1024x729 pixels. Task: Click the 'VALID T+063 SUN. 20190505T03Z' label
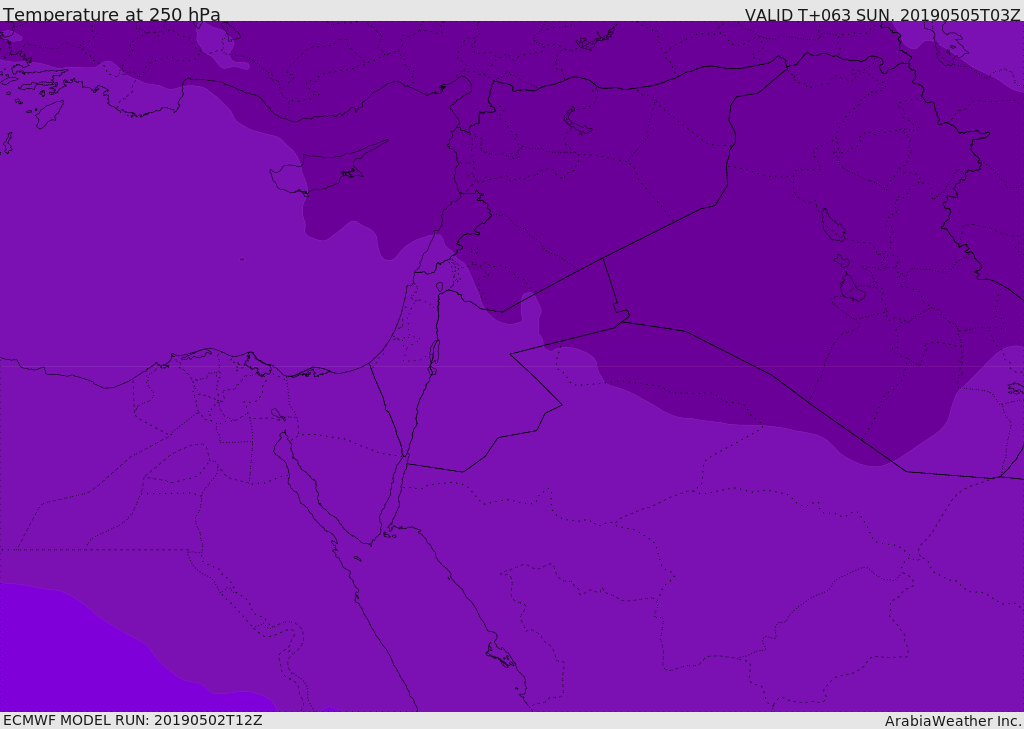click(x=882, y=14)
